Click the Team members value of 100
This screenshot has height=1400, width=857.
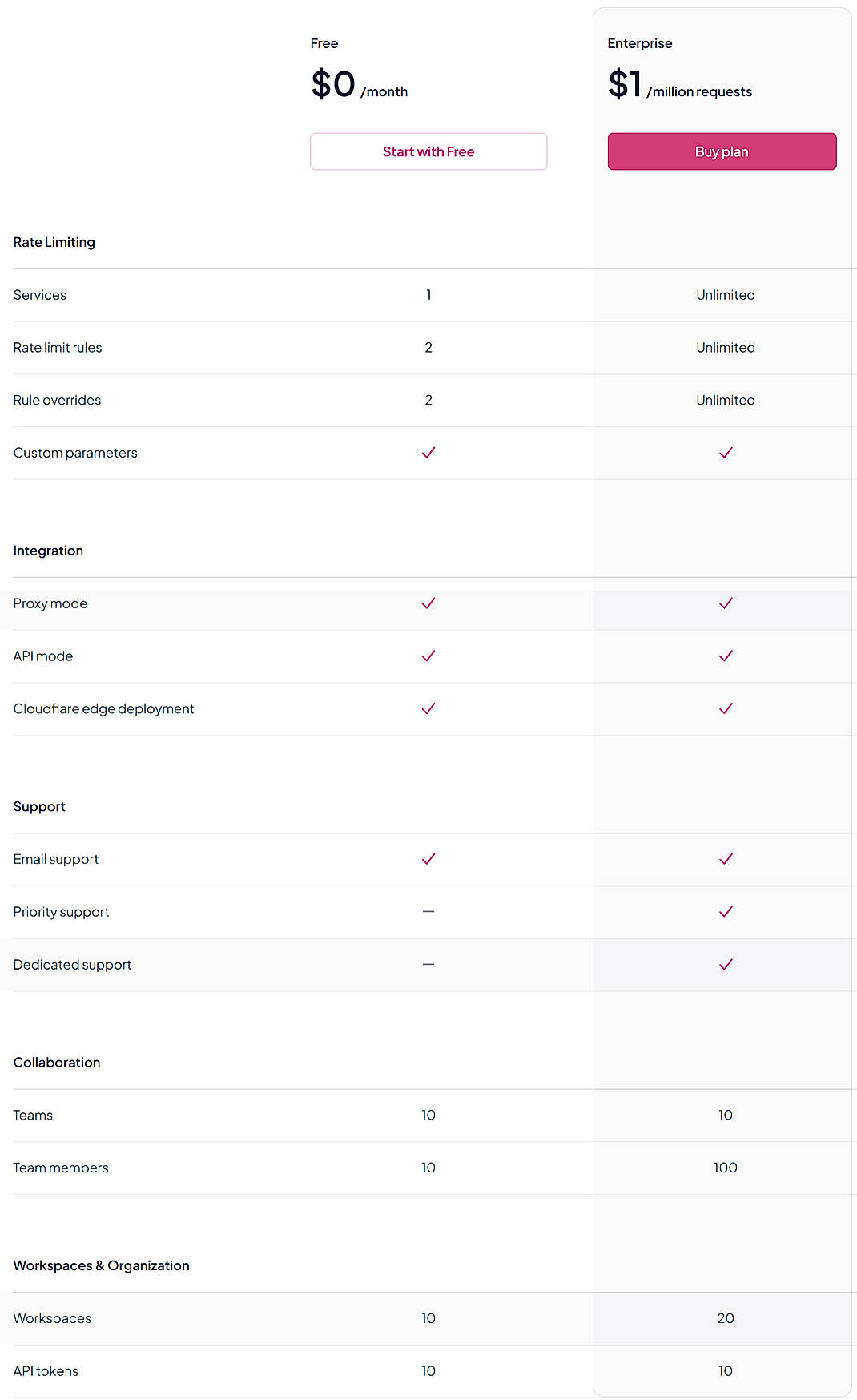[726, 1168]
